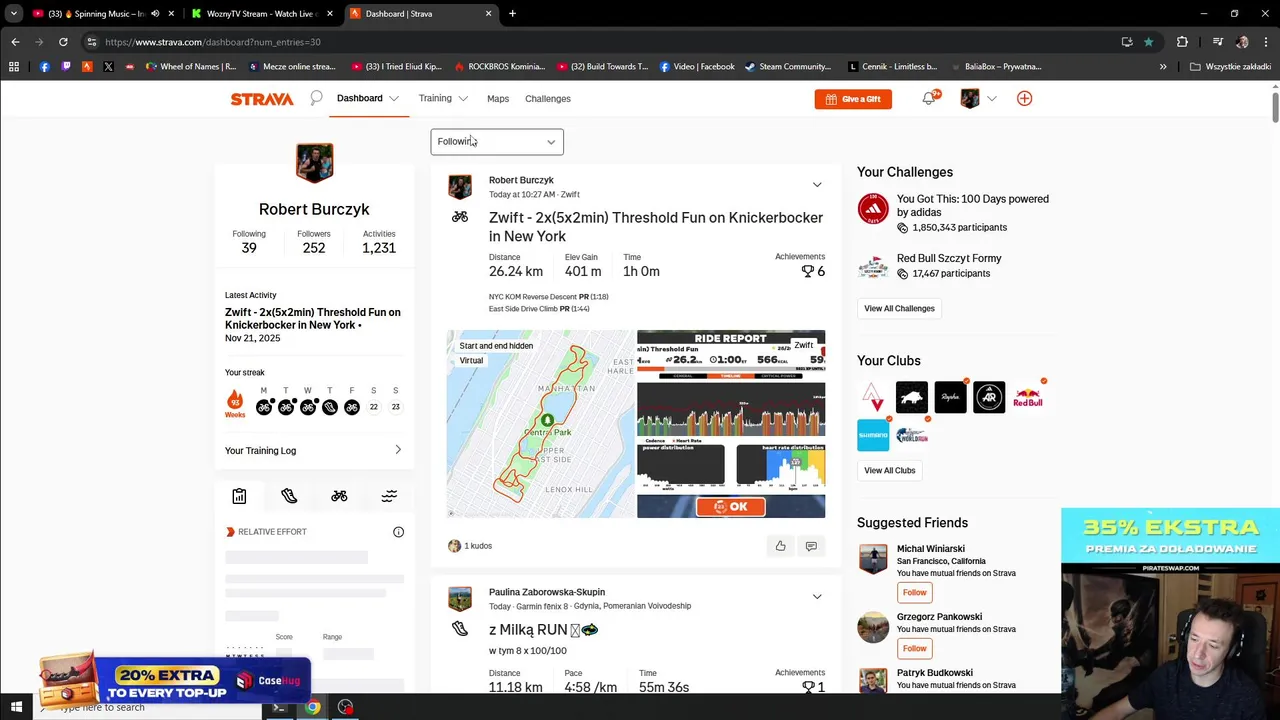Open the Steam Community bookmark
The image size is (1280, 720).
tap(788, 67)
